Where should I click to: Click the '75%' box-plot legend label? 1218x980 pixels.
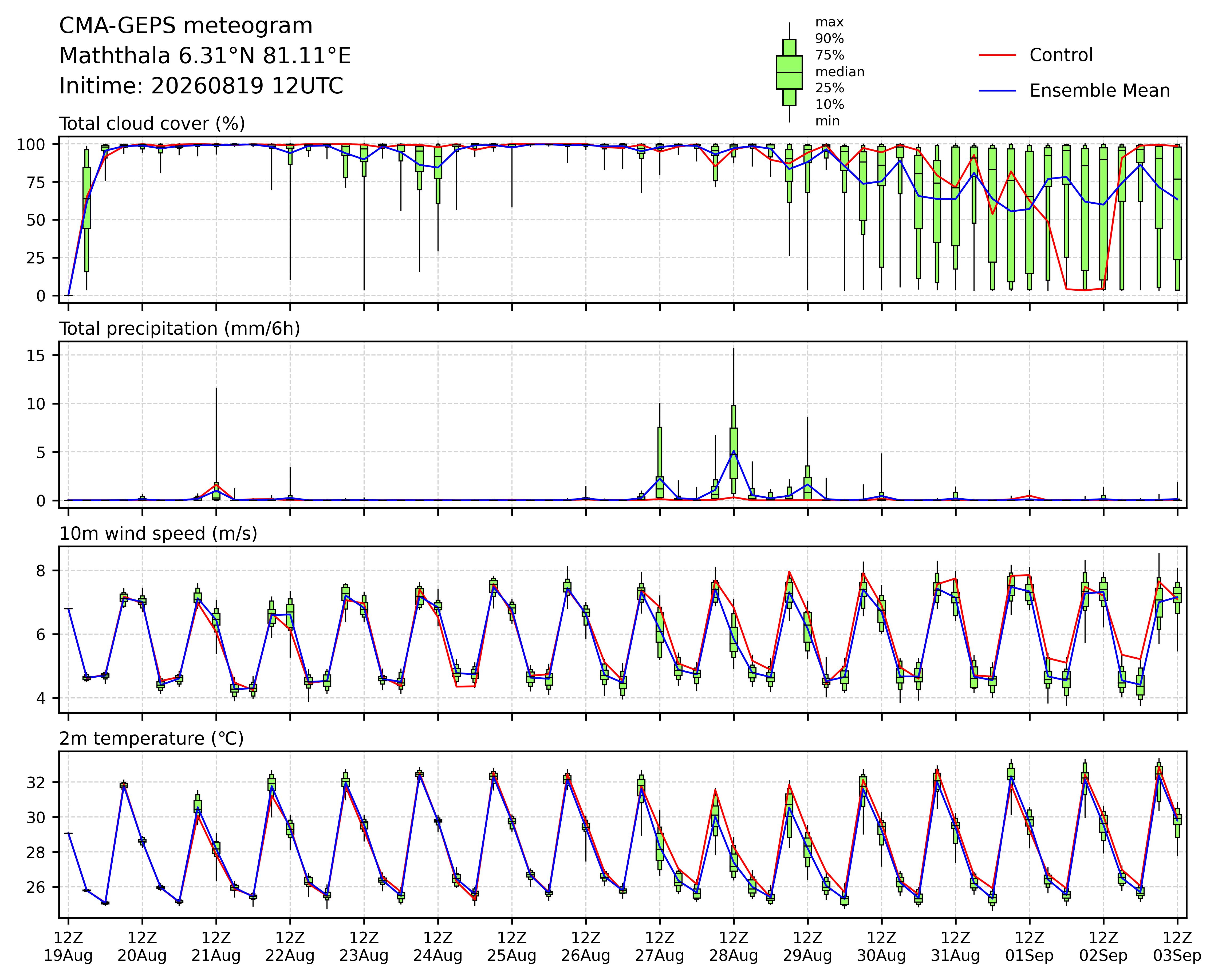point(829,55)
